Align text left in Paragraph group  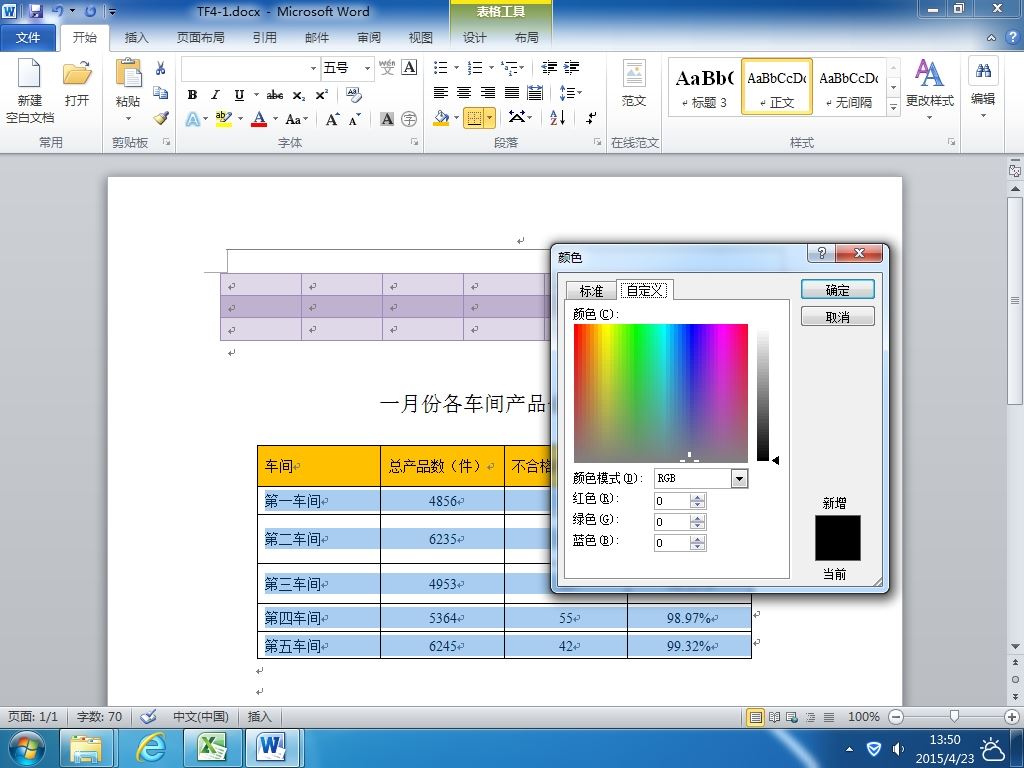click(x=441, y=93)
